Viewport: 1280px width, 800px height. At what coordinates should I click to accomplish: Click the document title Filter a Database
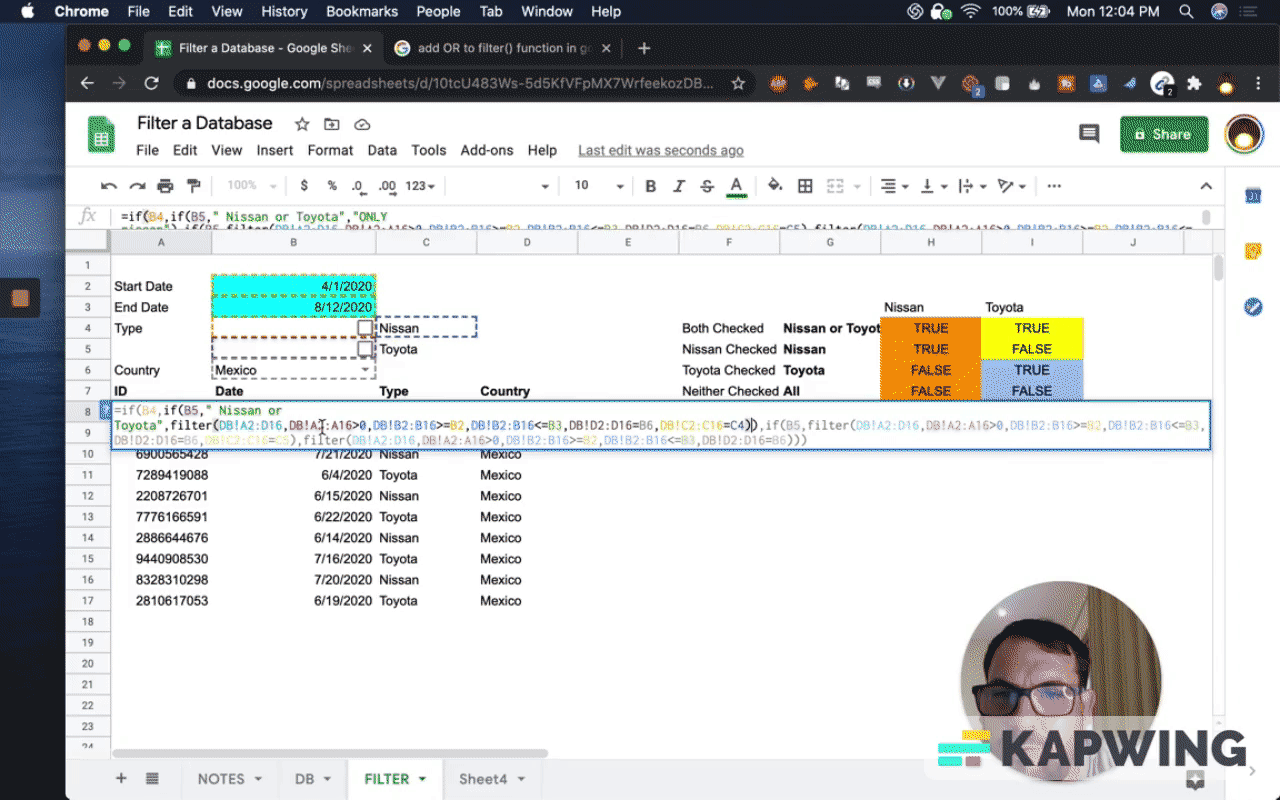tap(205, 123)
